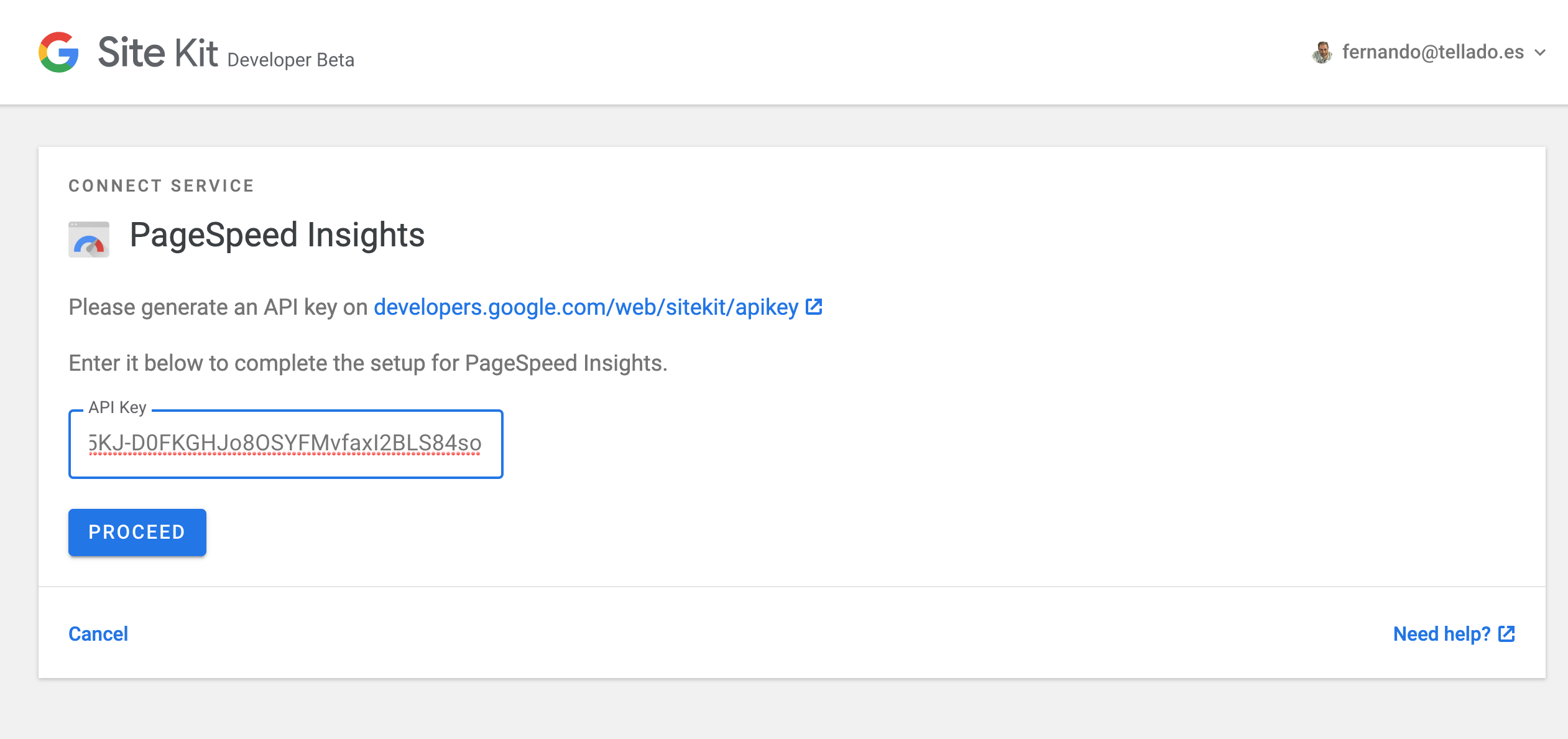Click the Site Kit title text
This screenshot has height=739, width=1568.
158,52
